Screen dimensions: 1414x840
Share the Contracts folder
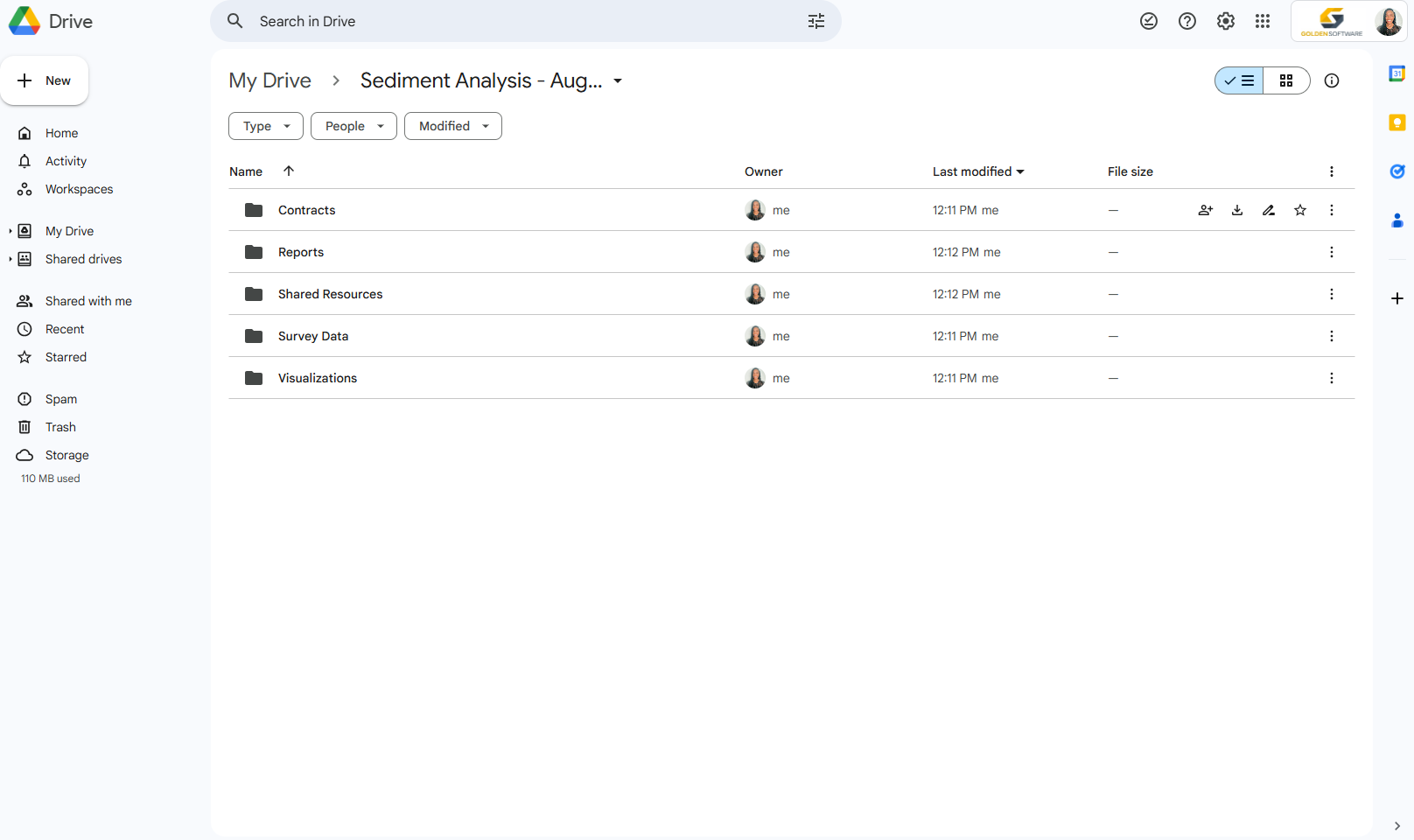pos(1205,210)
